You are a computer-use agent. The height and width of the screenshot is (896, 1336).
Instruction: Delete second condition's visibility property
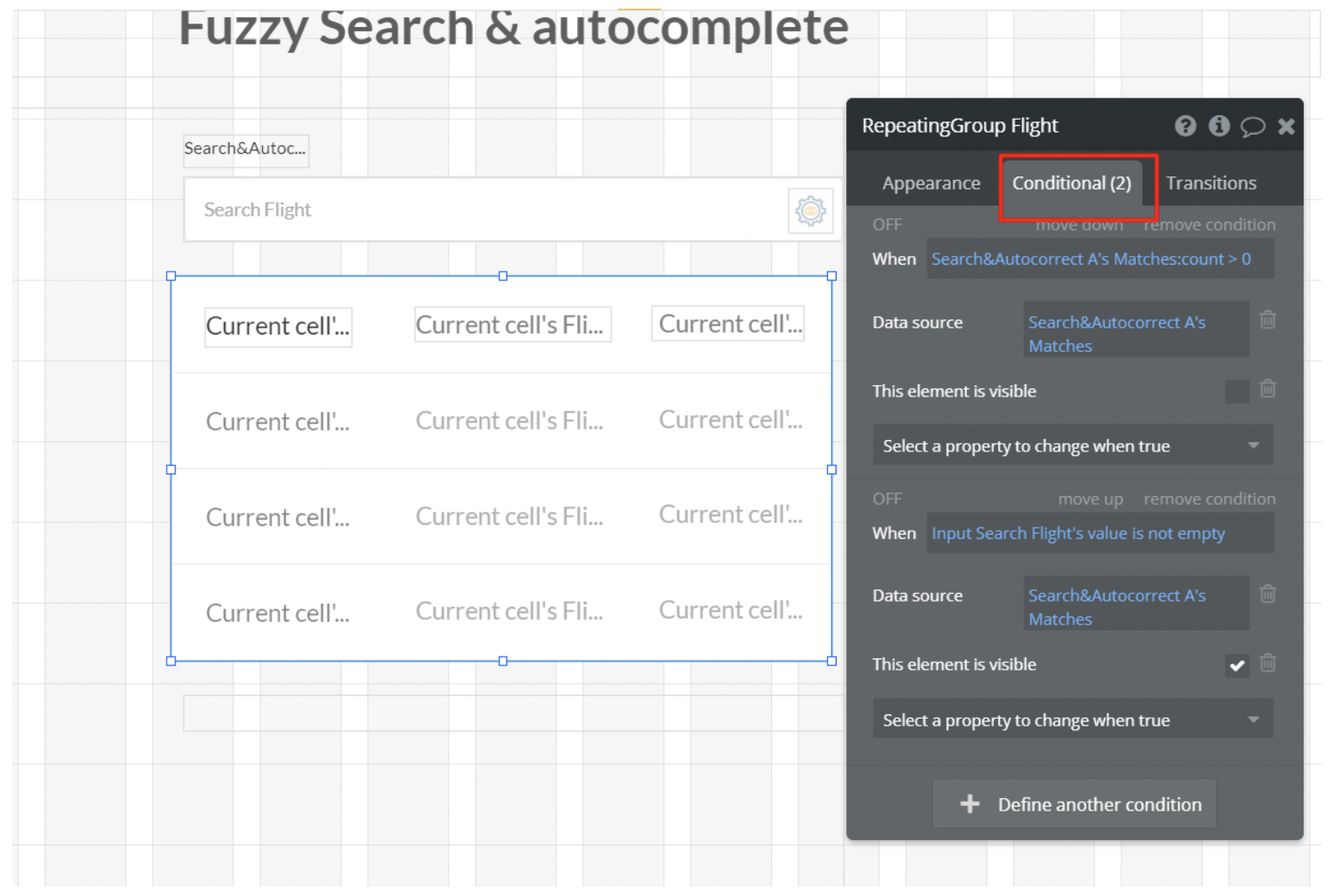pyautogui.click(x=1268, y=664)
